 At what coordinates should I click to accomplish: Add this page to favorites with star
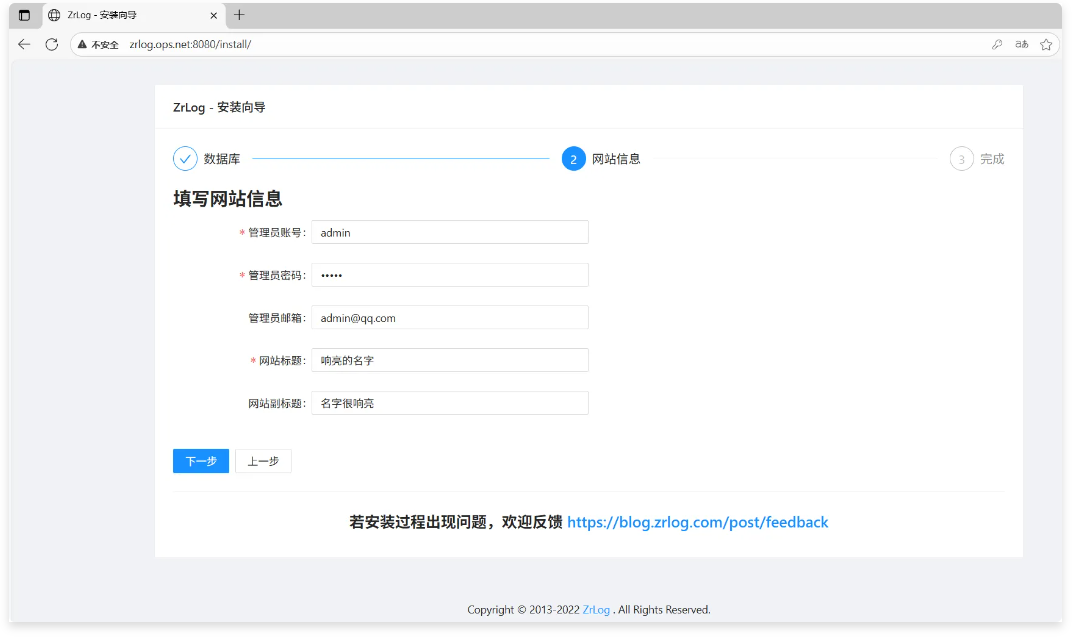click(x=1046, y=44)
